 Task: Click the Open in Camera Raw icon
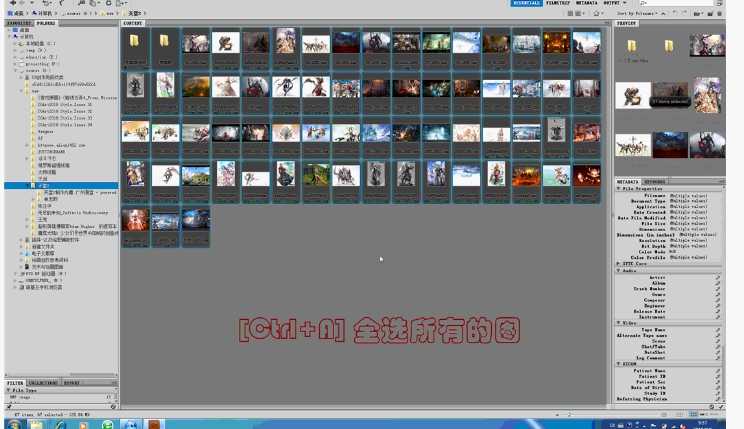click(108, 3)
